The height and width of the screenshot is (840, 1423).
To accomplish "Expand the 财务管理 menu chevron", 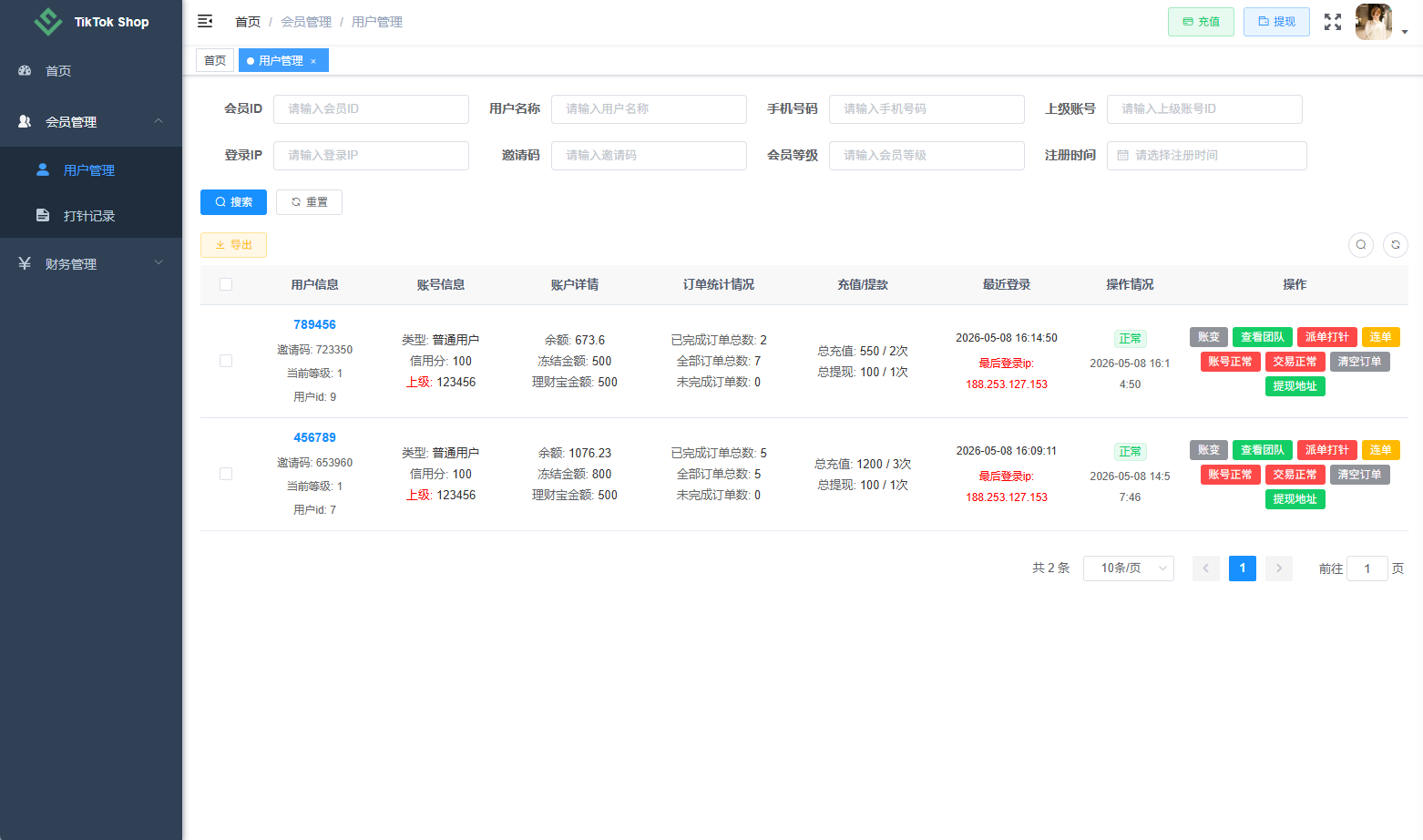I will (x=159, y=262).
